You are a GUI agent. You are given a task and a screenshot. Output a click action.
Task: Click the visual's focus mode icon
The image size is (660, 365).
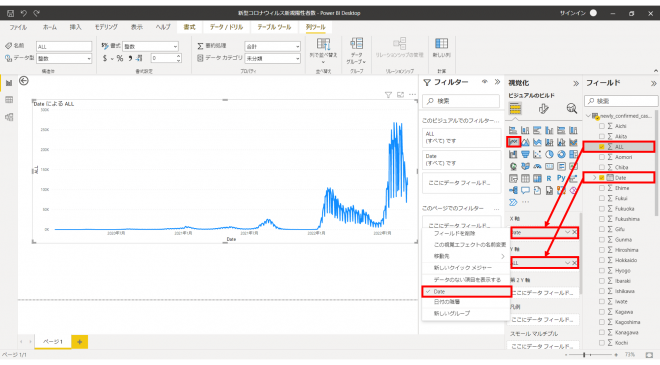[400, 95]
